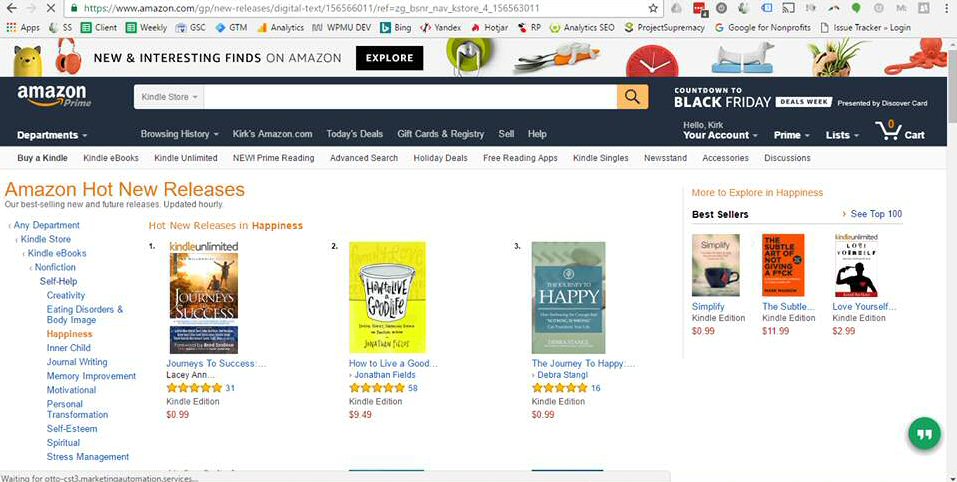Click the Google Cast extension icon
957x482 pixels.
click(788, 8)
